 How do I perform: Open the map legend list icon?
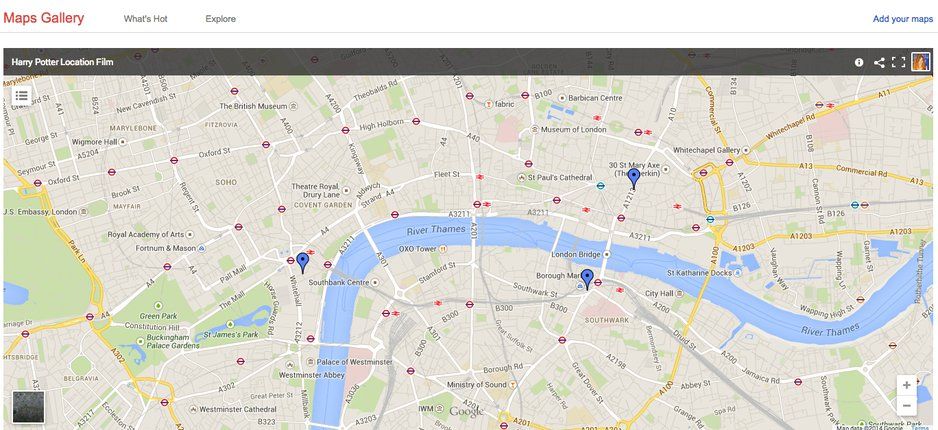tap(22, 95)
